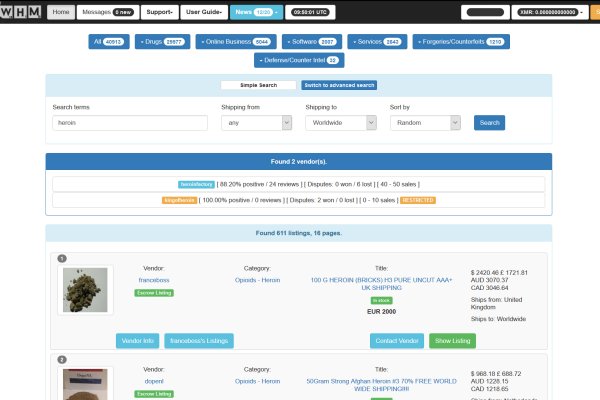Viewport: 600px width, 400px height.
Task: Expand the User Guide menu
Action: (x=204, y=12)
